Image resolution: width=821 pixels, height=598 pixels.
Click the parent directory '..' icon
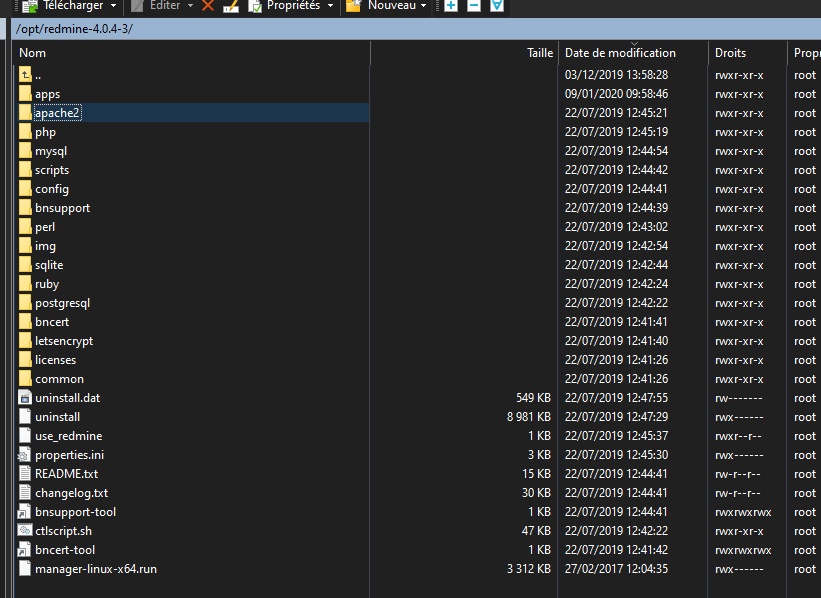[25, 75]
